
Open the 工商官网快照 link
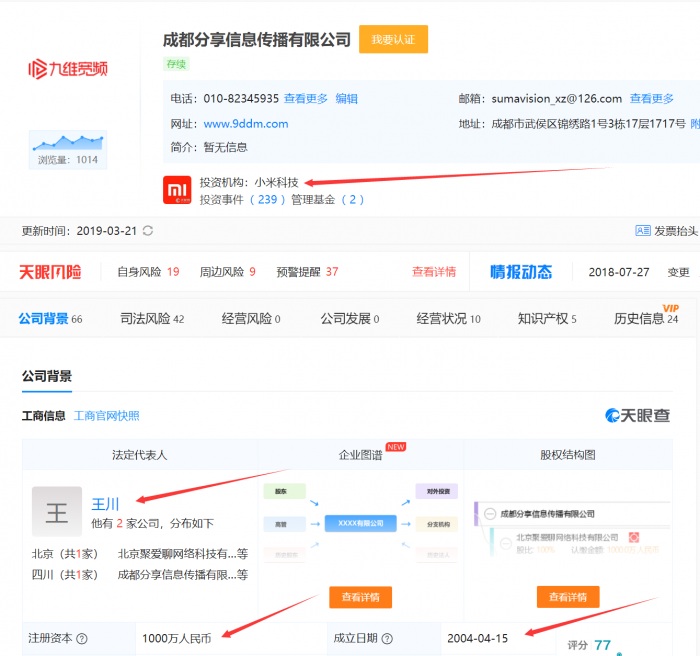[x=106, y=416]
